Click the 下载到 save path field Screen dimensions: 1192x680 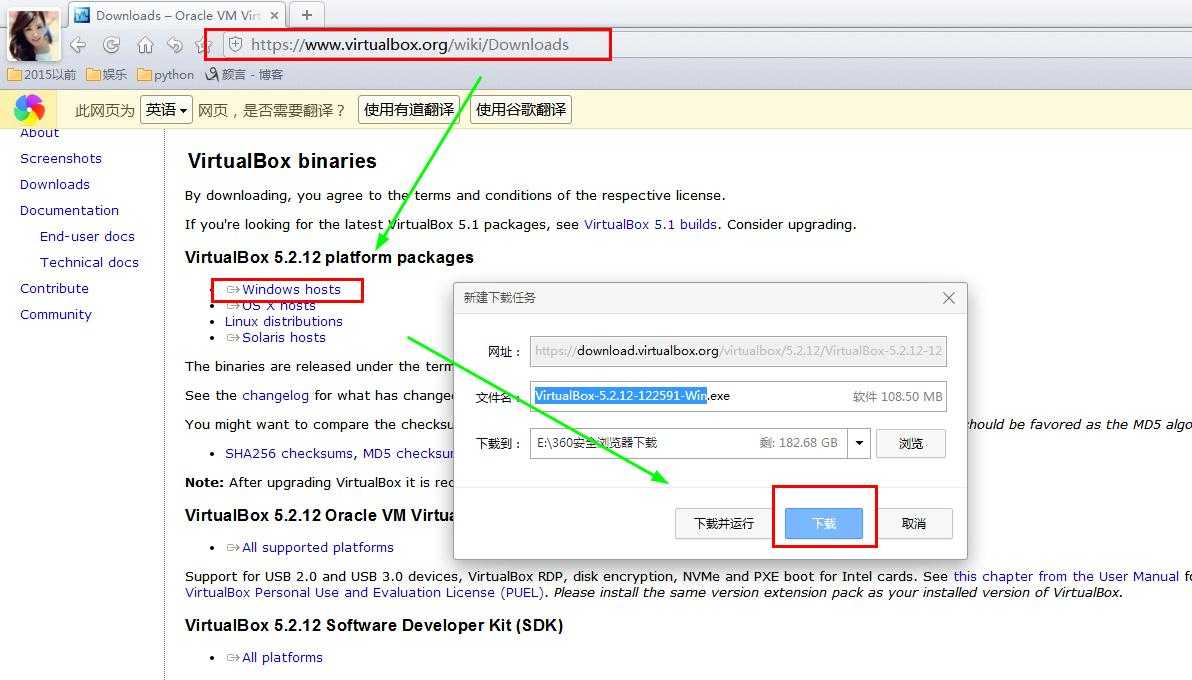(689, 443)
